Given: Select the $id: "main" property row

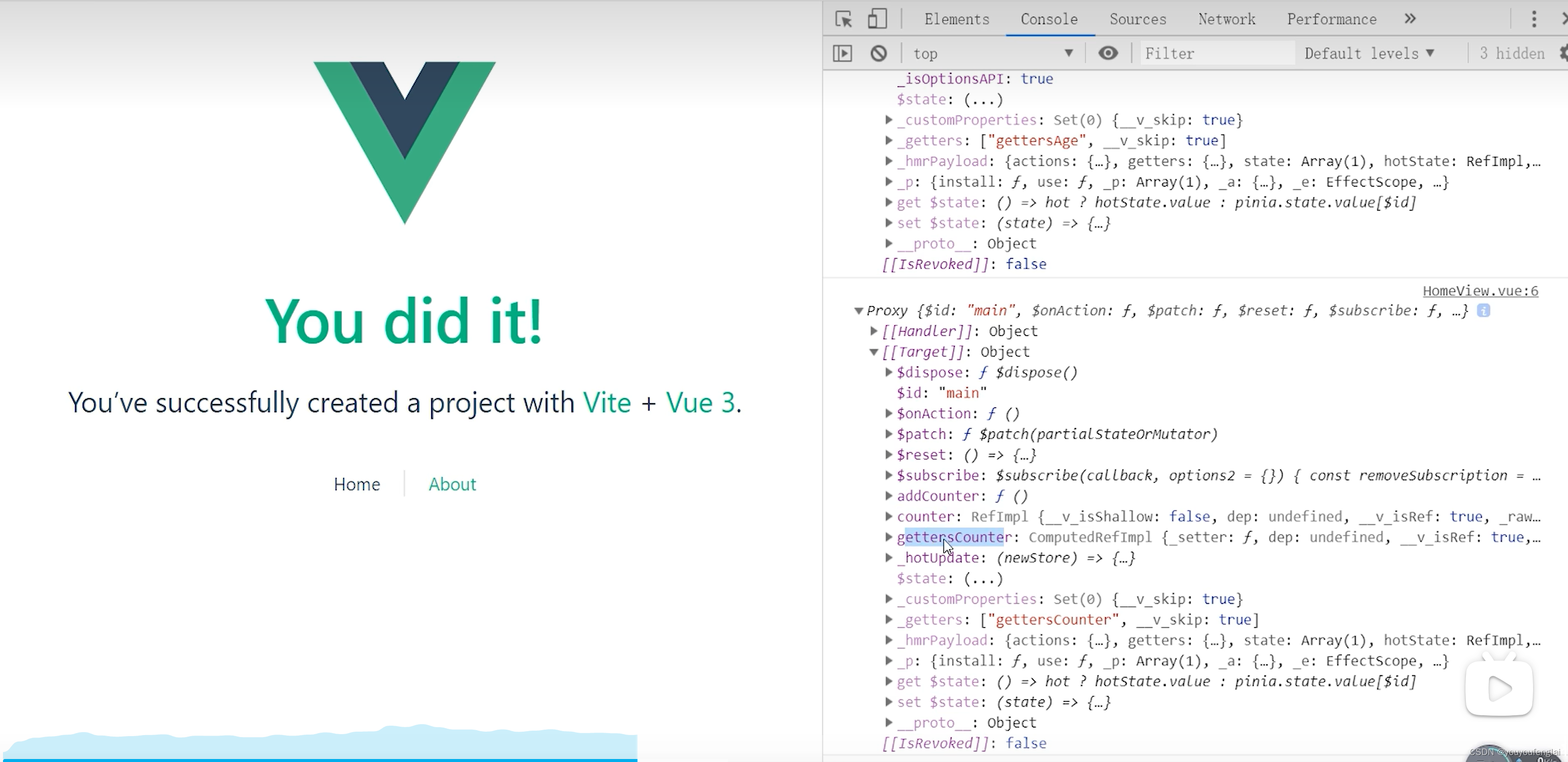Looking at the screenshot, I should click(x=942, y=393).
